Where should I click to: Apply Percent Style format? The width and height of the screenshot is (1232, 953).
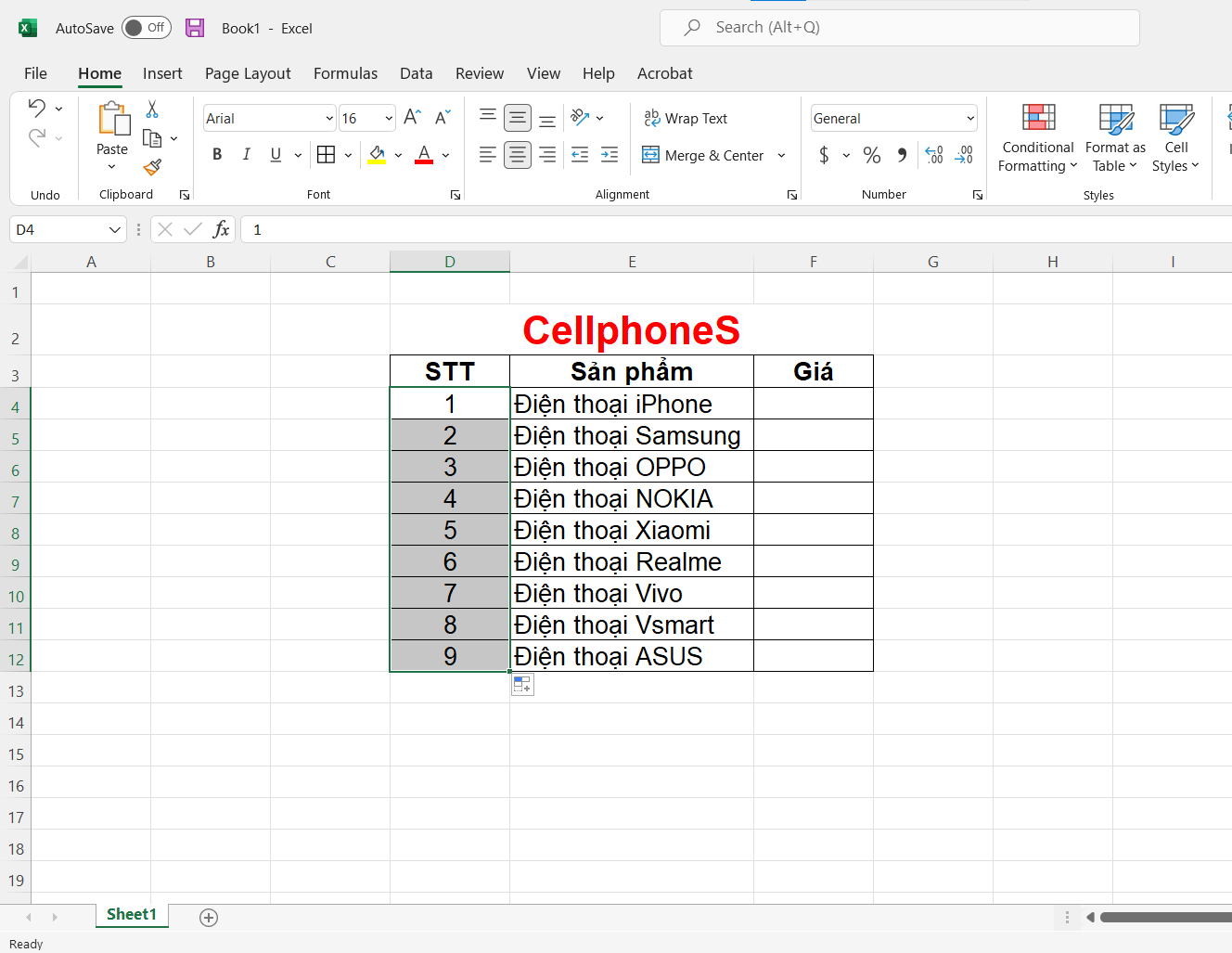(x=872, y=155)
